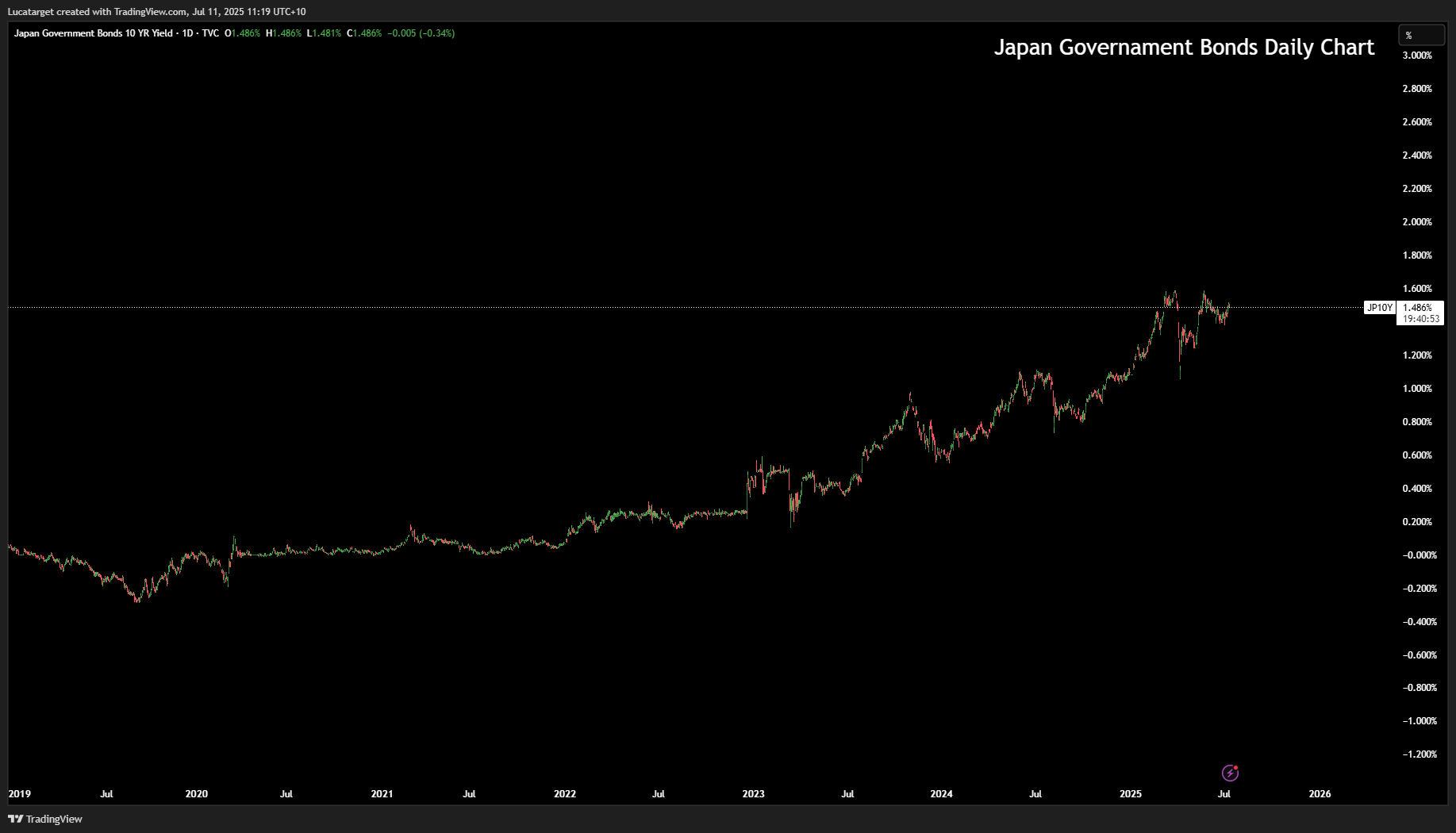
Task: Click the −1.200% level on price scale
Action: tap(1420, 754)
